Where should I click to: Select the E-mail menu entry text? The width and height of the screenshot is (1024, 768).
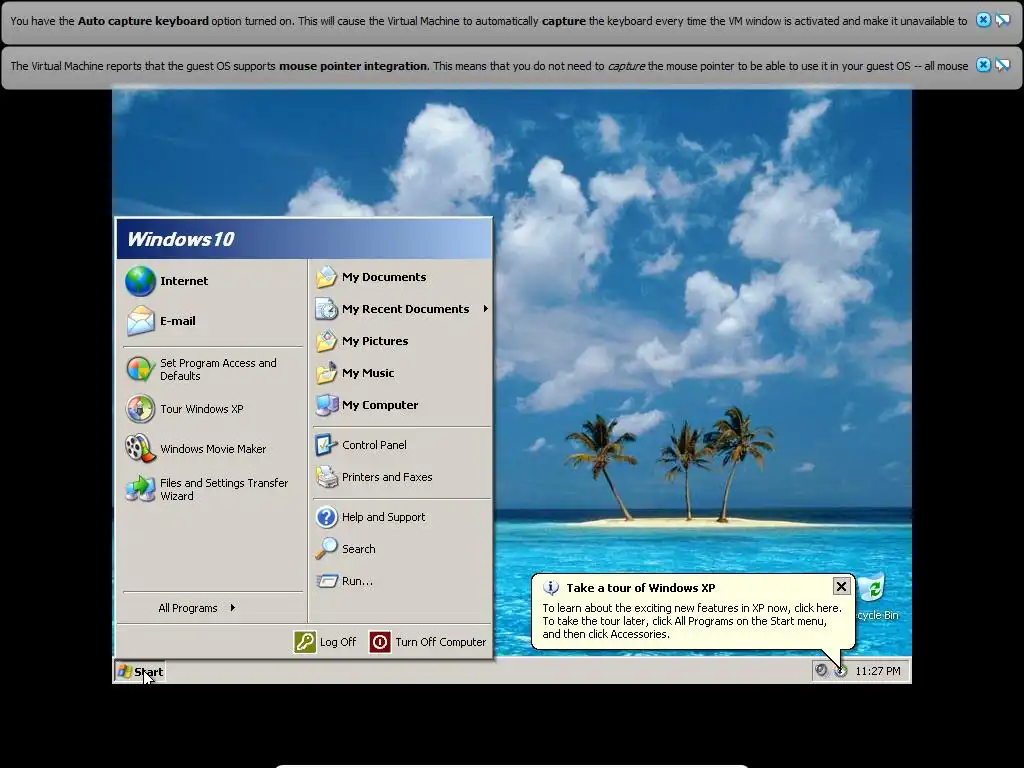tap(178, 321)
